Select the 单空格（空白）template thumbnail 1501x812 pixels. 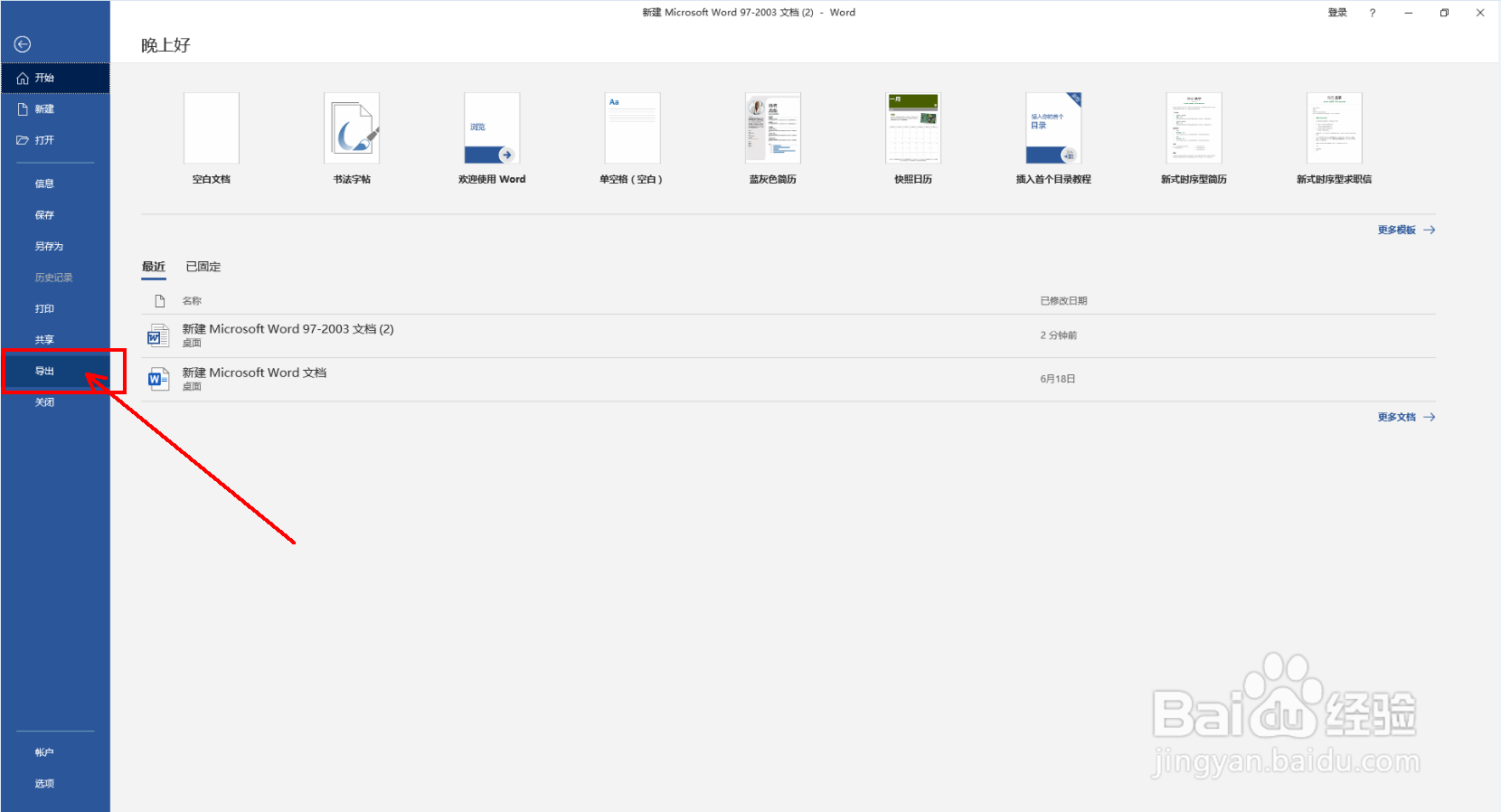tap(632, 128)
